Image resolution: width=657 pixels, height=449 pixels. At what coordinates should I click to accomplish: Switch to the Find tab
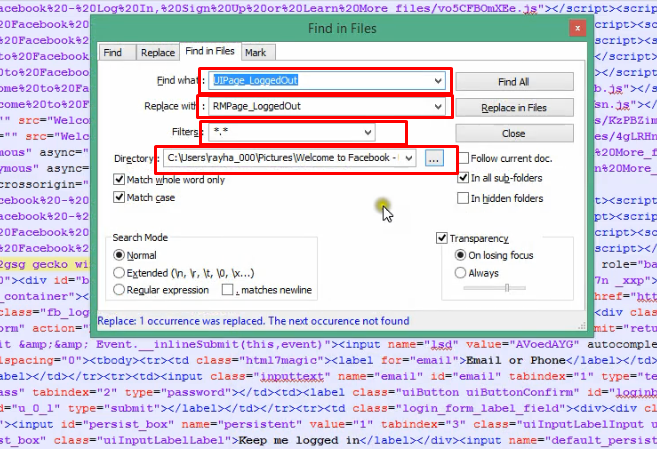pyautogui.click(x=117, y=53)
